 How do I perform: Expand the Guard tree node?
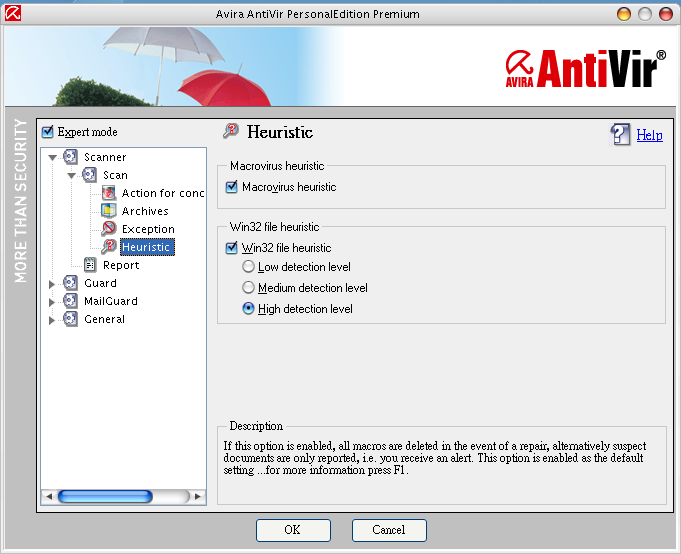52,284
